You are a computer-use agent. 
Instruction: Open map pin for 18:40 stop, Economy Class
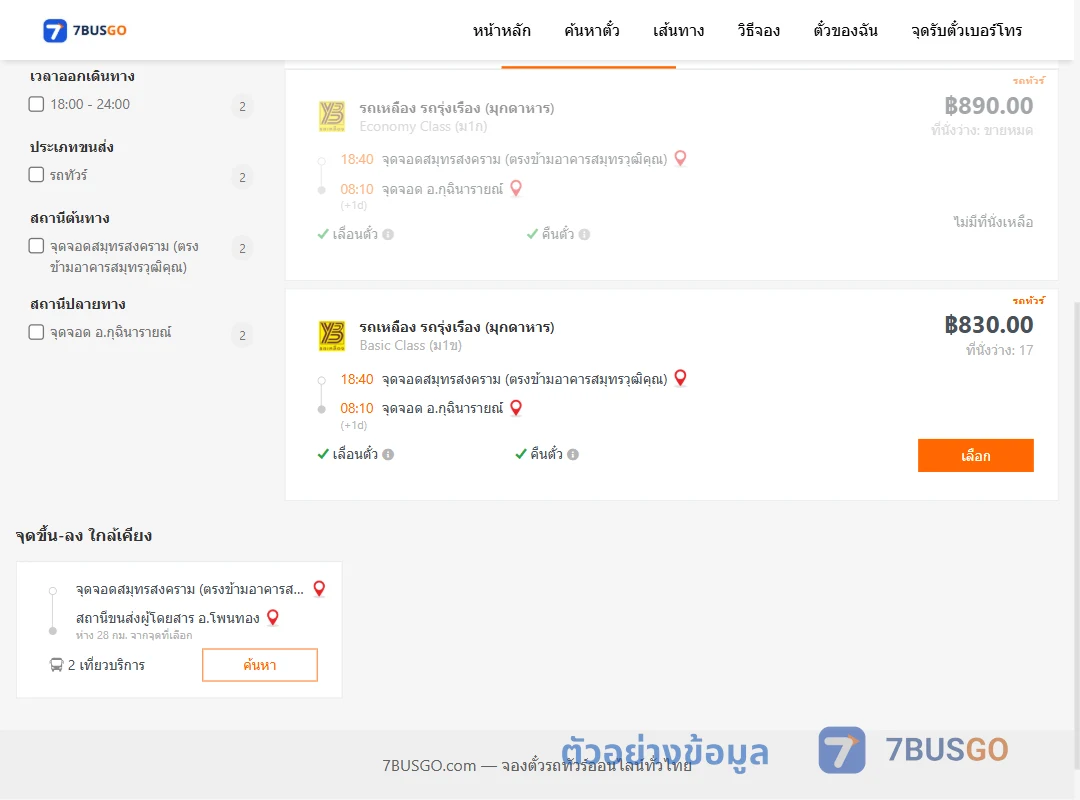(x=681, y=158)
